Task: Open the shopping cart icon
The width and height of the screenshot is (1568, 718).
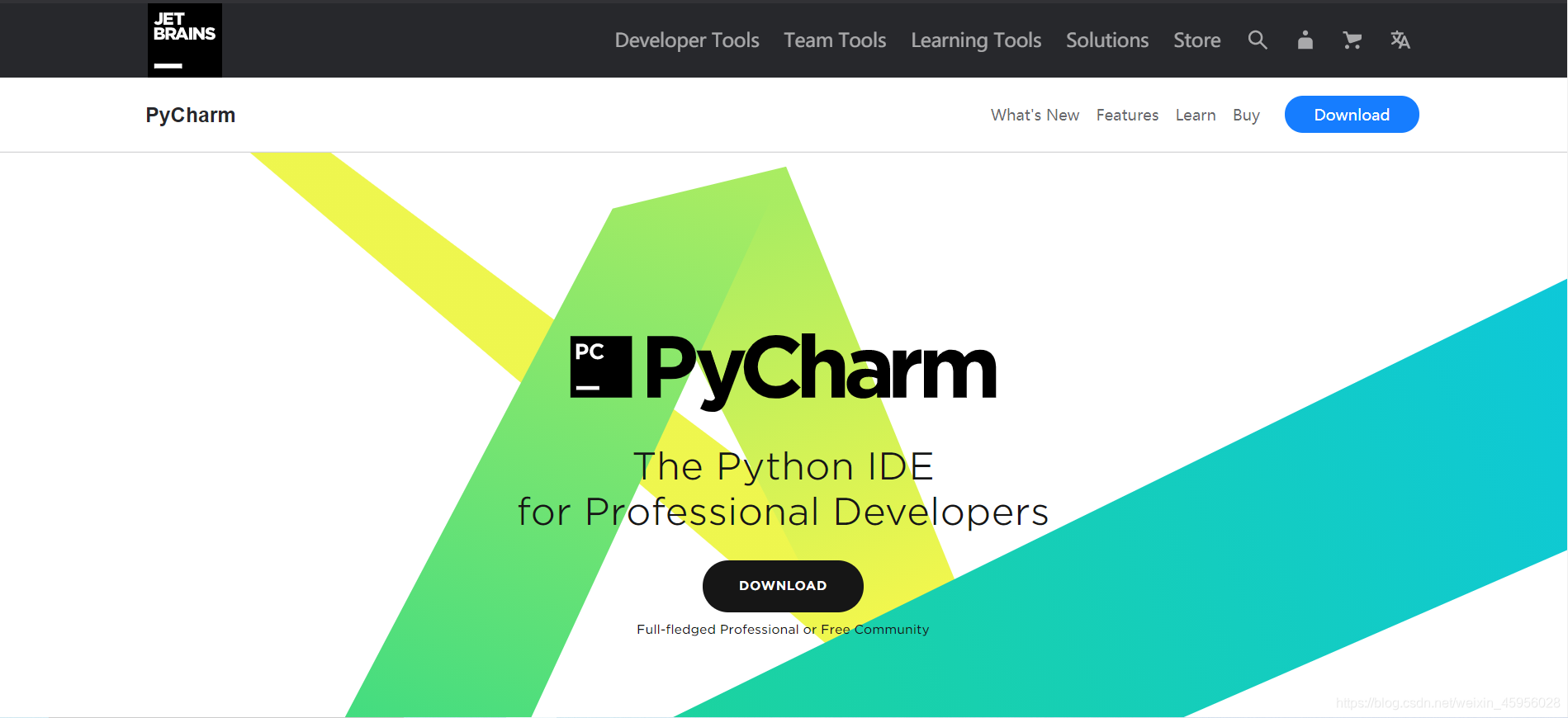Action: (x=1352, y=40)
